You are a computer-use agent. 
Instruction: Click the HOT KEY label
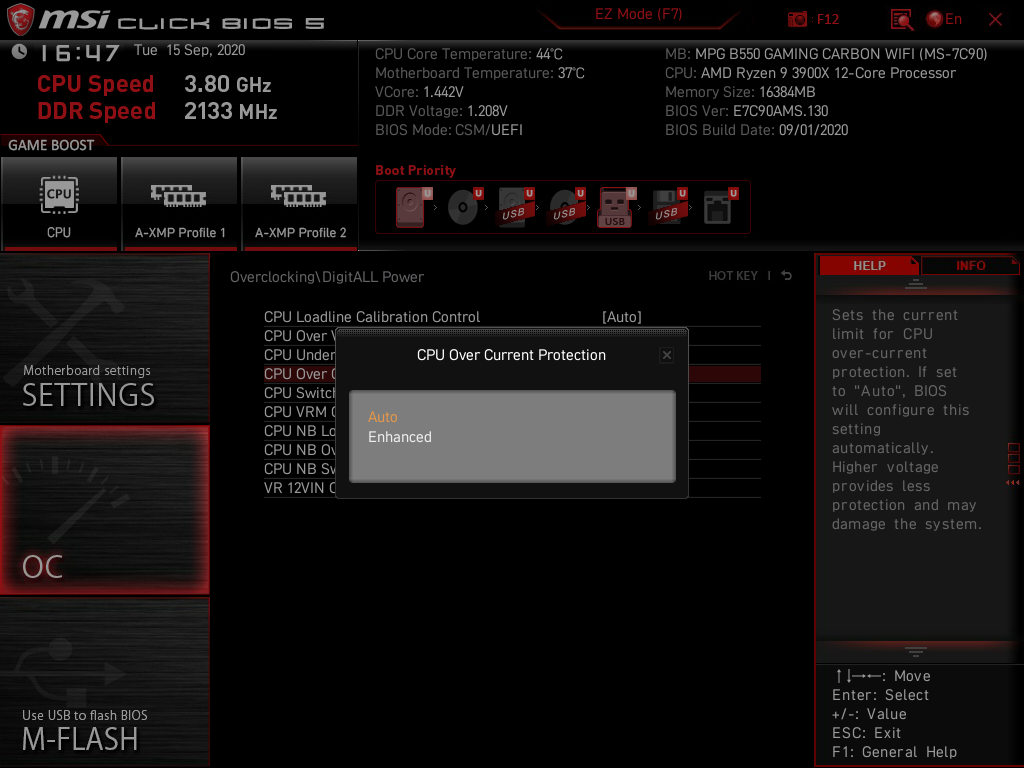coord(733,276)
